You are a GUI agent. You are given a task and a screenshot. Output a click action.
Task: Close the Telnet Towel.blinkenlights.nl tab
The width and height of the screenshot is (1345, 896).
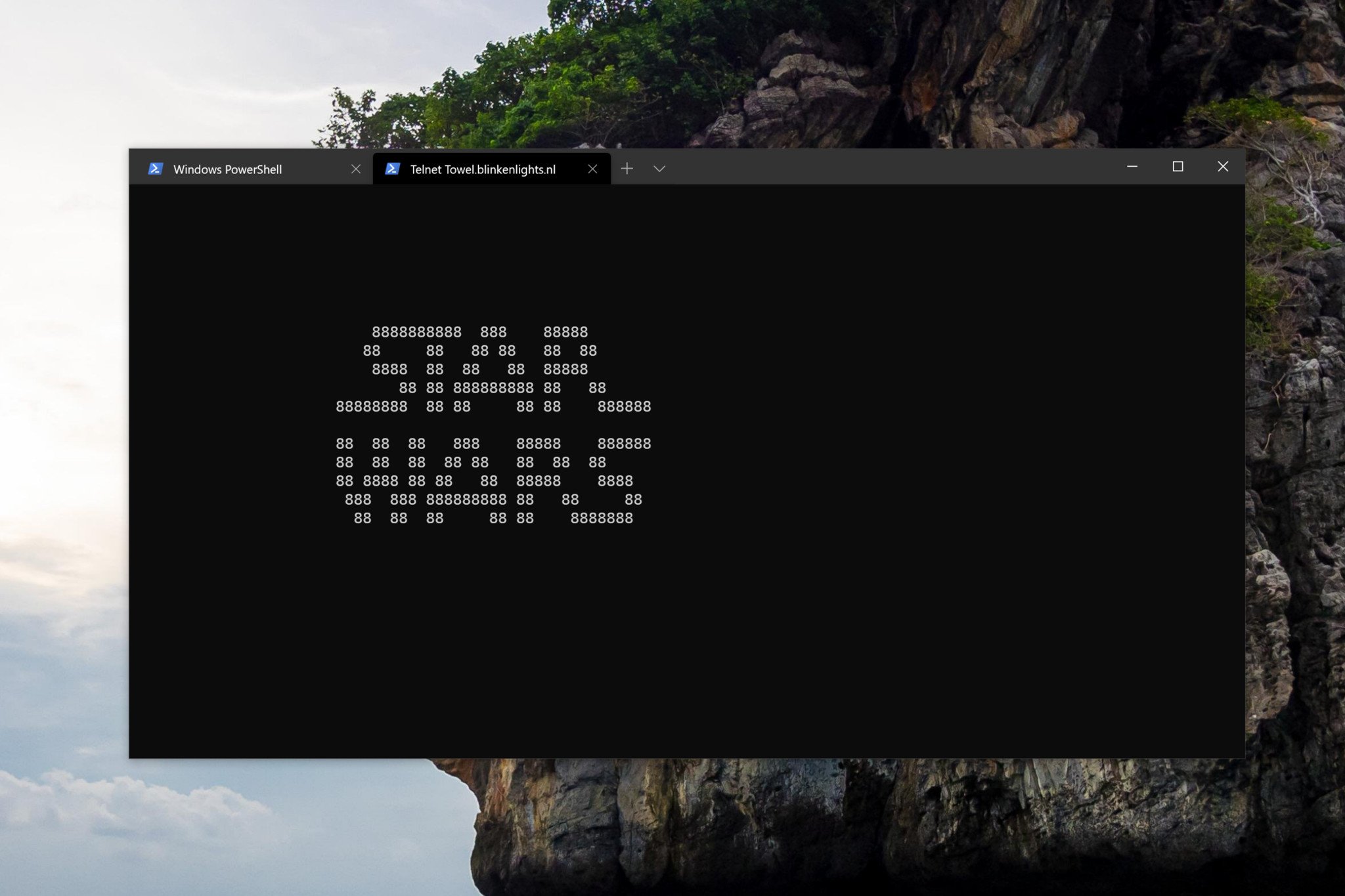coord(592,169)
